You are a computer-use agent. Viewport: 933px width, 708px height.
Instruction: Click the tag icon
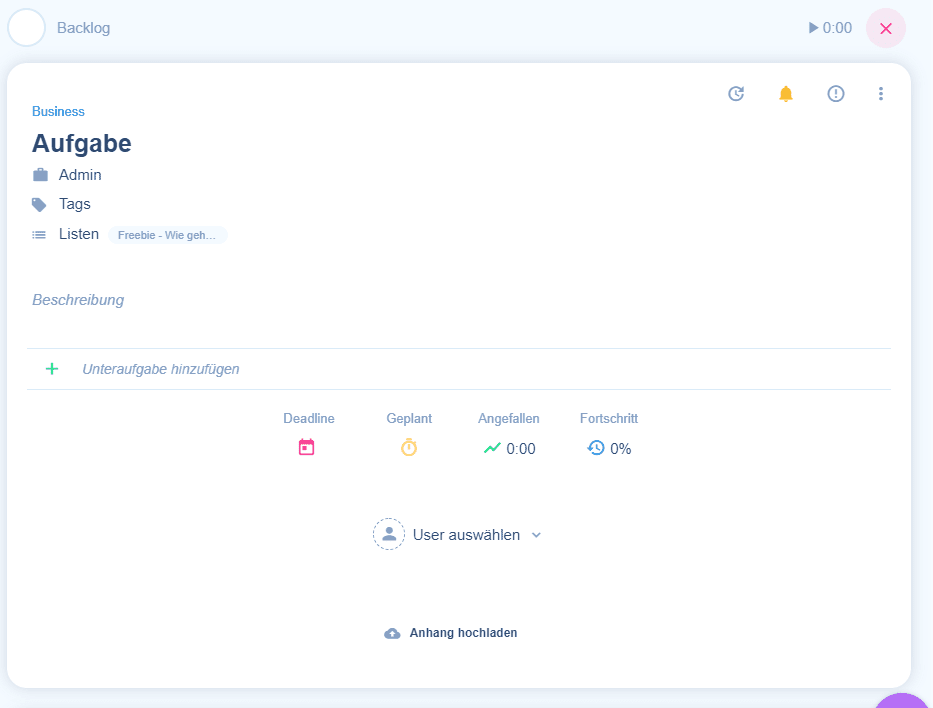coord(39,205)
